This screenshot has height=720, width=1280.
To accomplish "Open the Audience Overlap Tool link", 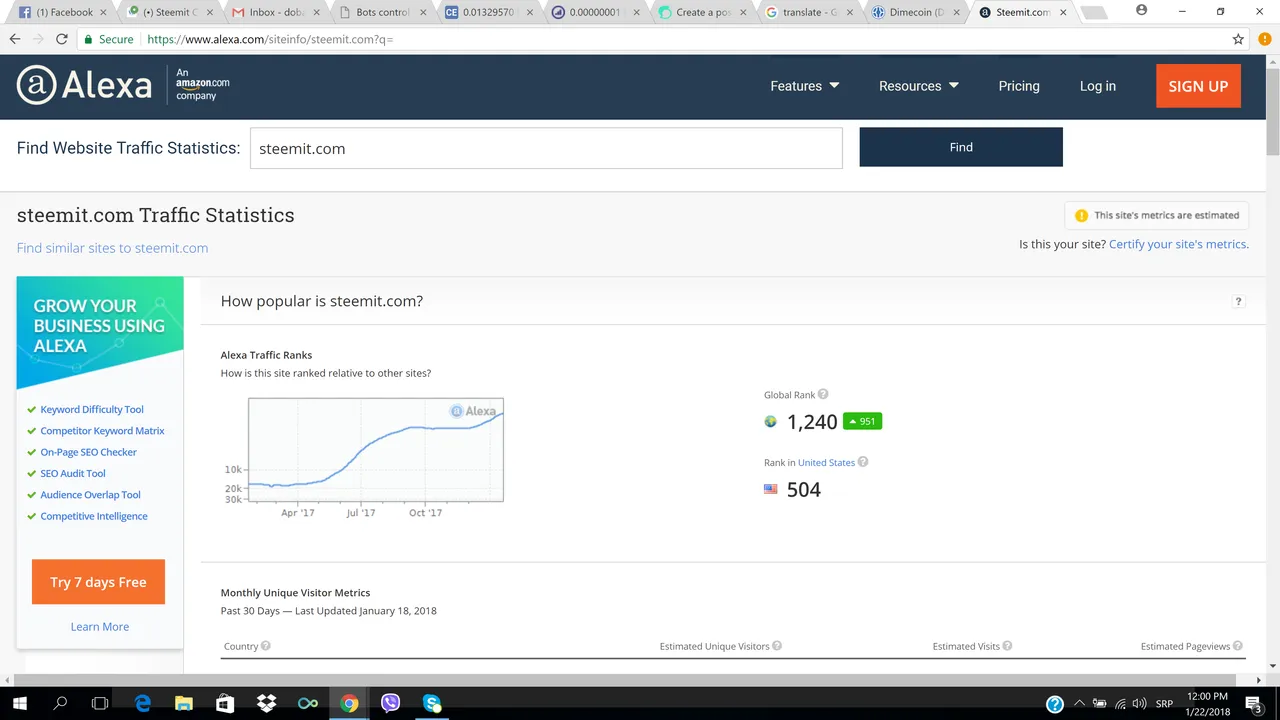I will pyautogui.click(x=90, y=495).
